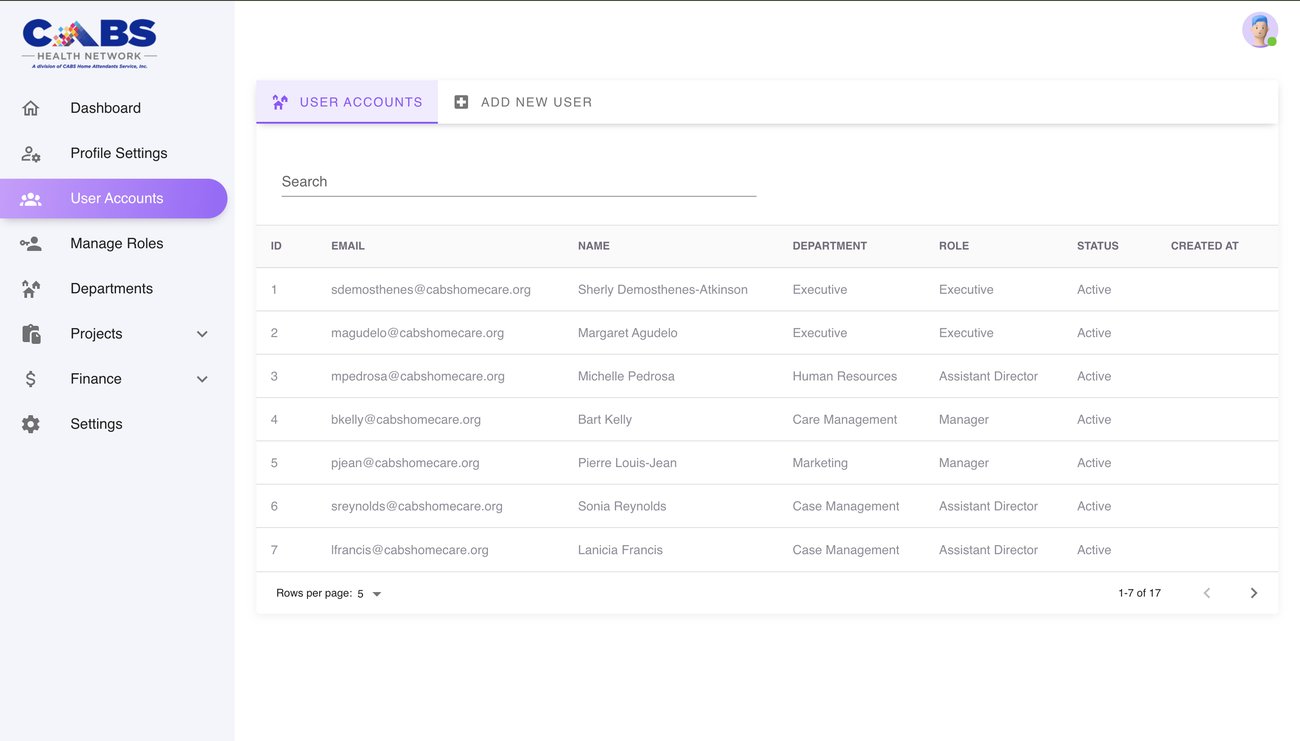
Task: Select name Pierre Louis-Jean
Action: pos(627,463)
